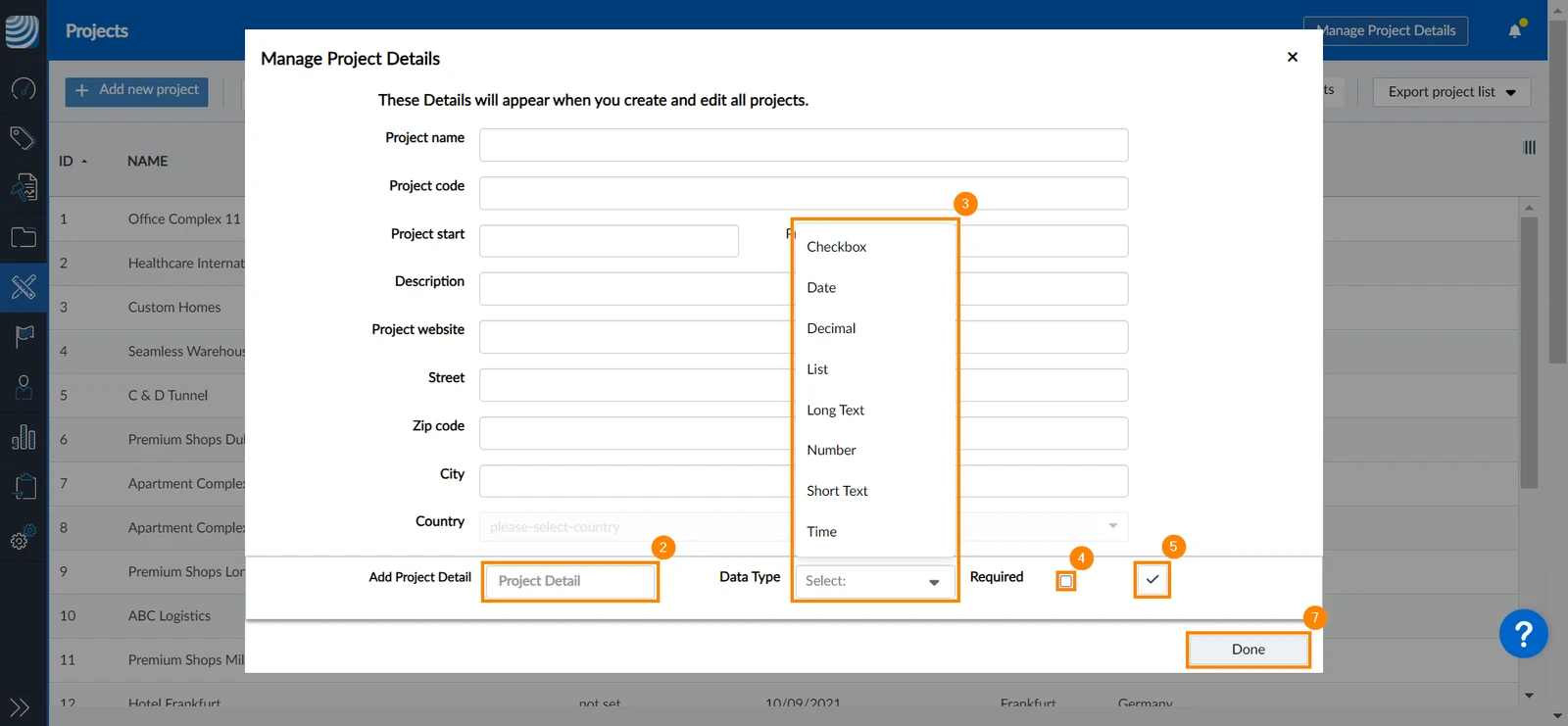Open Export project list dropdown

pyautogui.click(x=1451, y=92)
